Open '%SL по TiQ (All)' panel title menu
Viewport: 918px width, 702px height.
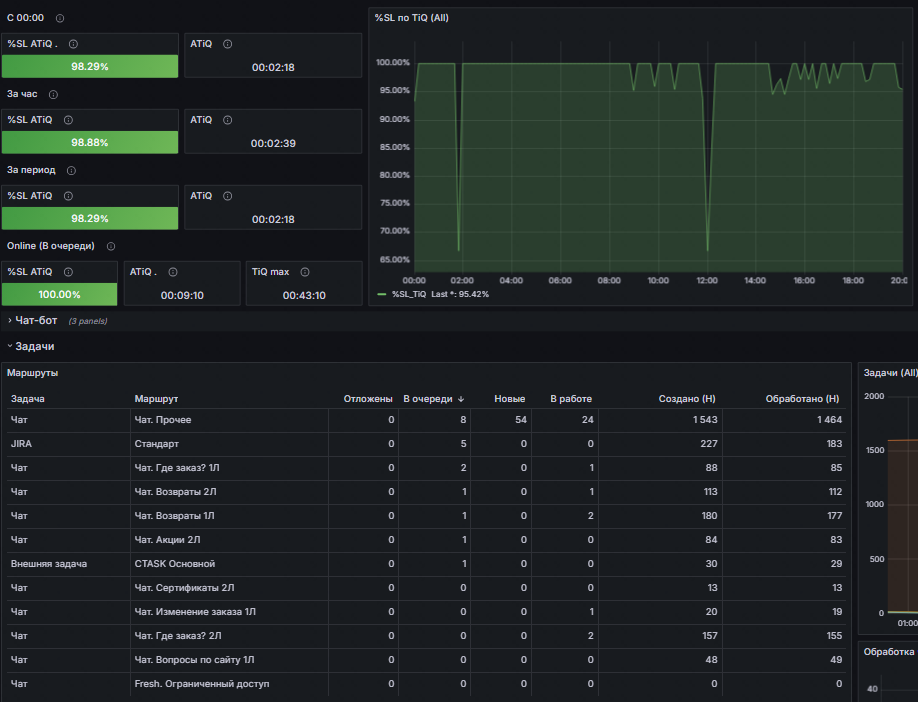point(412,18)
